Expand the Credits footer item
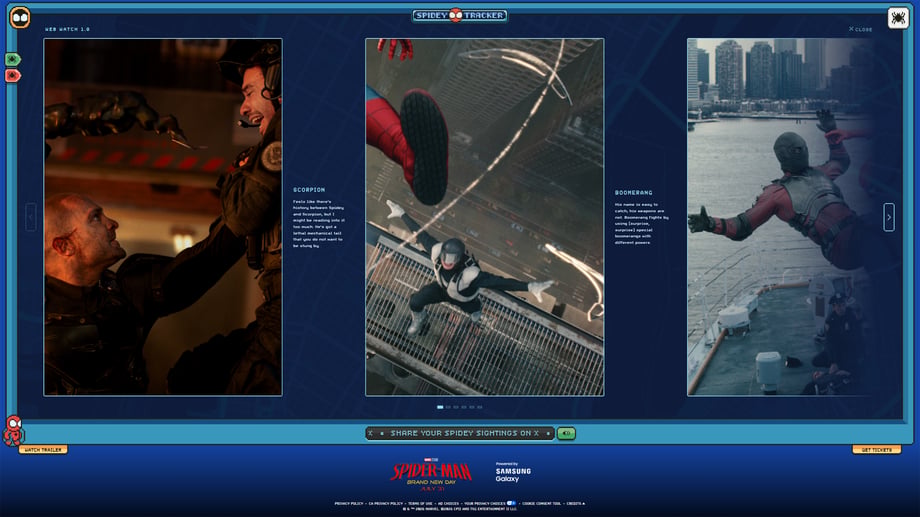This screenshot has width=920, height=517. tap(576, 504)
